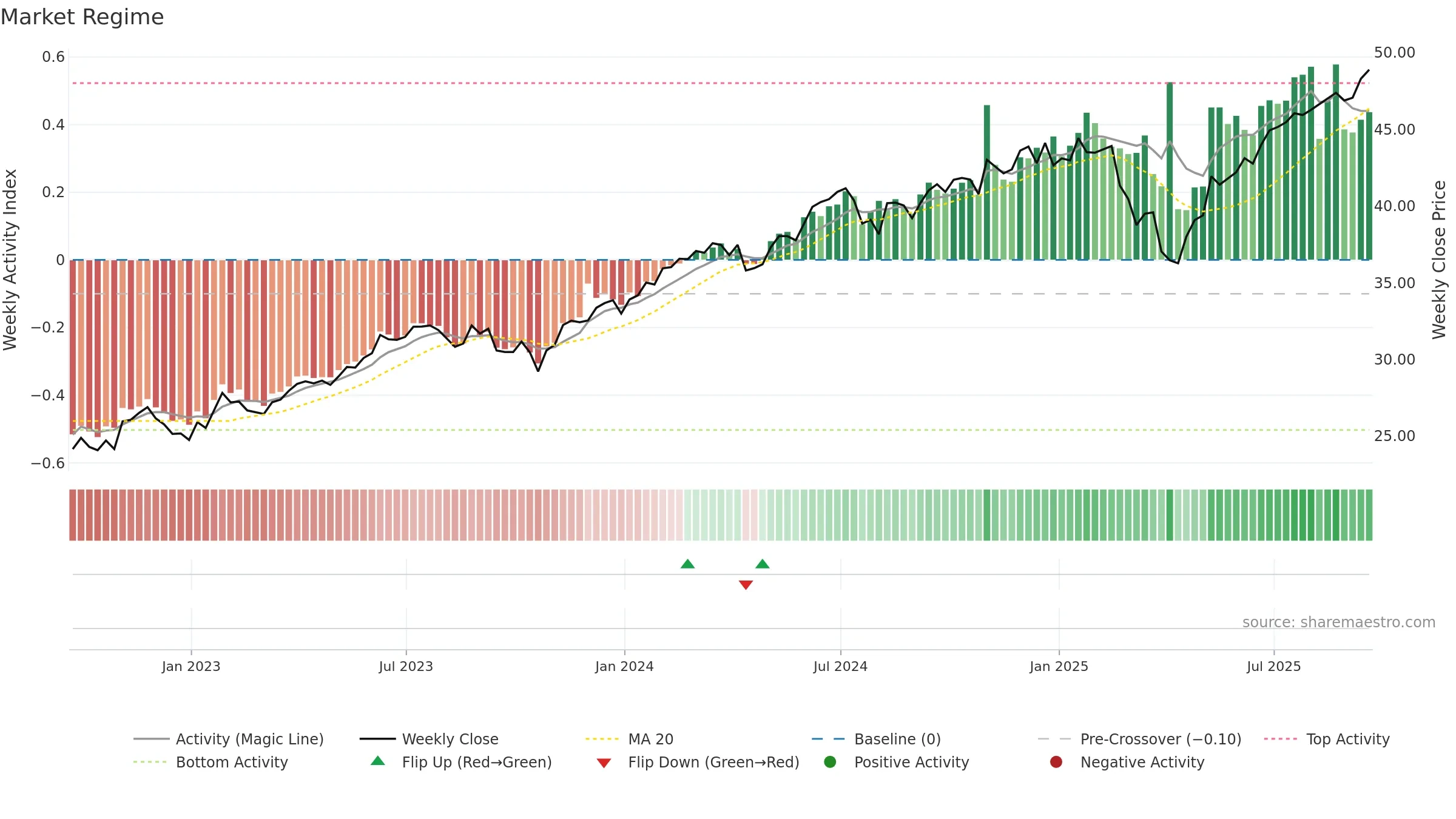Toggle MA 20 legend entry

pos(629,739)
